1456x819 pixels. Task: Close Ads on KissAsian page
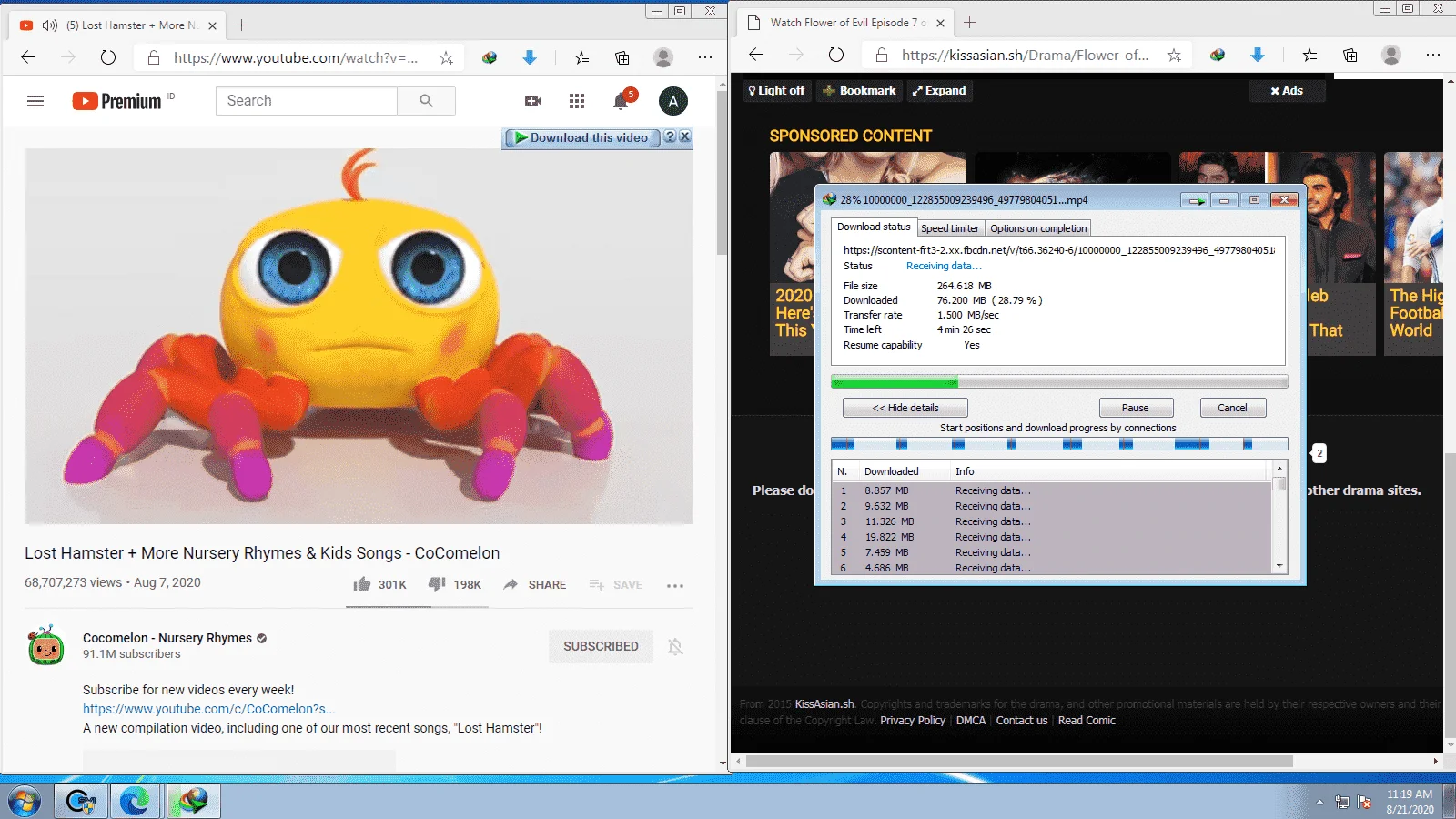pyautogui.click(x=1286, y=90)
